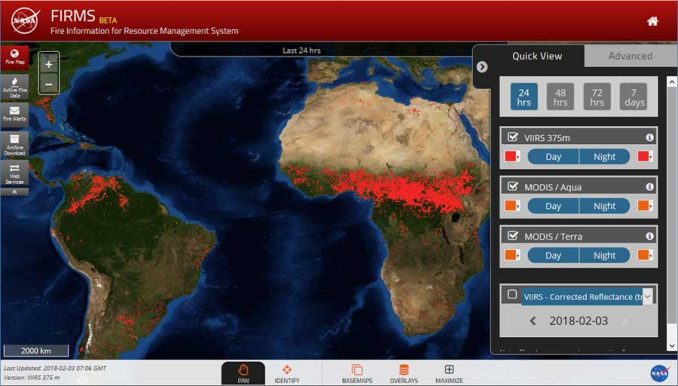Zoom out the map with minus button
This screenshot has width=678, height=386.
(x=49, y=84)
